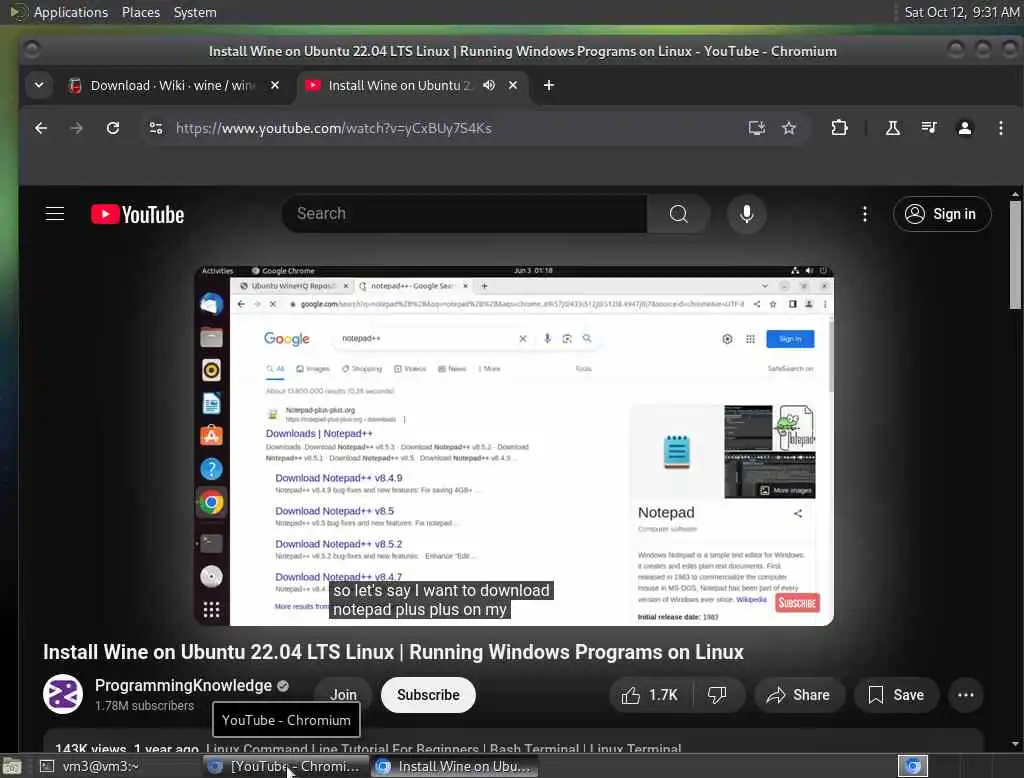Viewport: 1024px width, 778px height.
Task: Expand the tab search dropdown
Action: (x=39, y=85)
